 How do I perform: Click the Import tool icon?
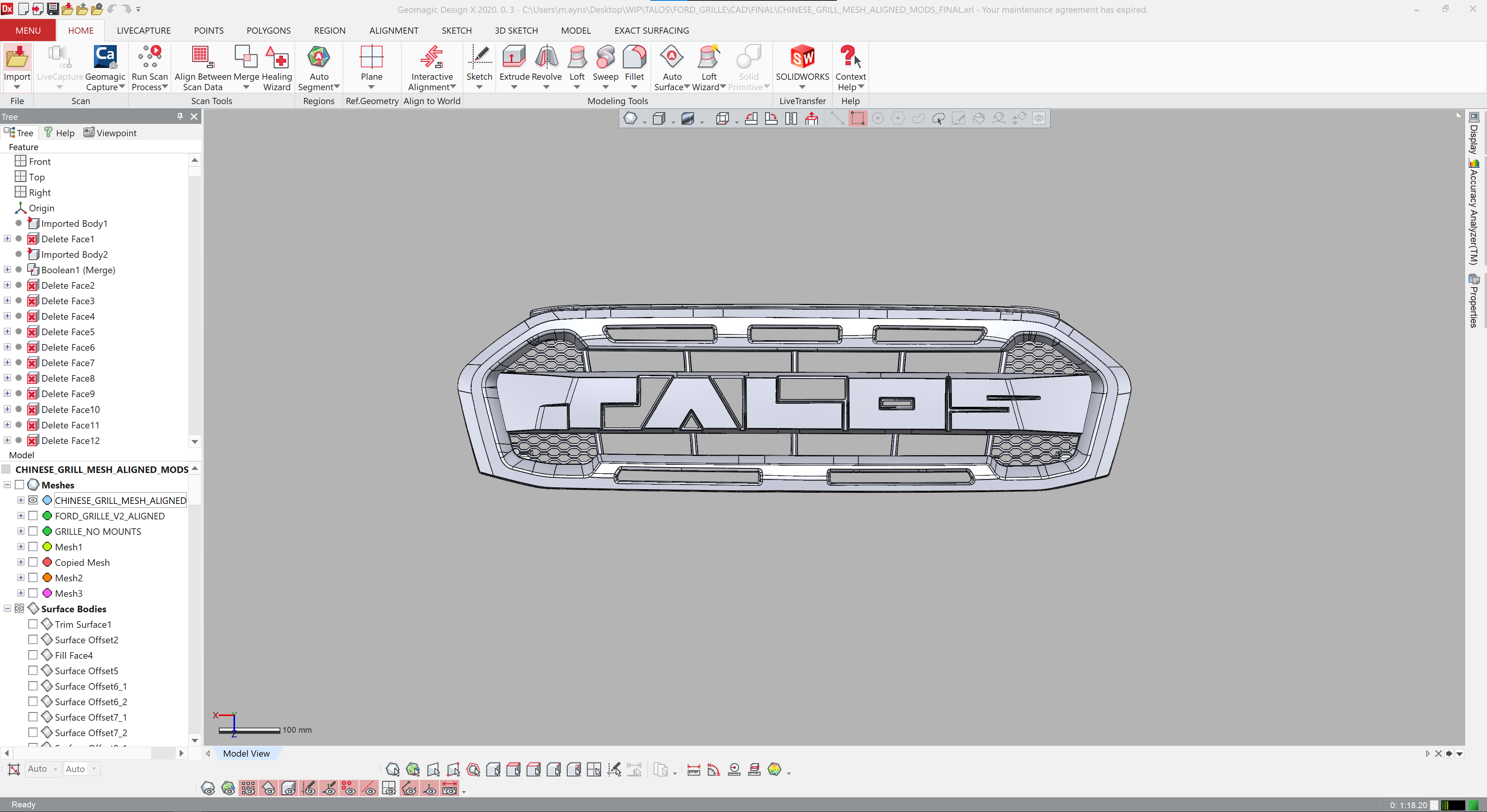(x=17, y=57)
